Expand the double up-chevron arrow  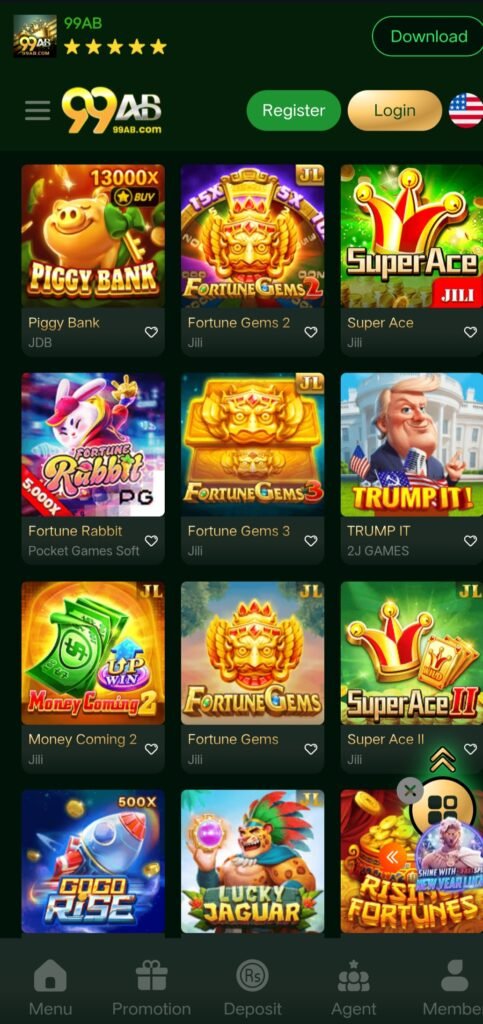443,759
